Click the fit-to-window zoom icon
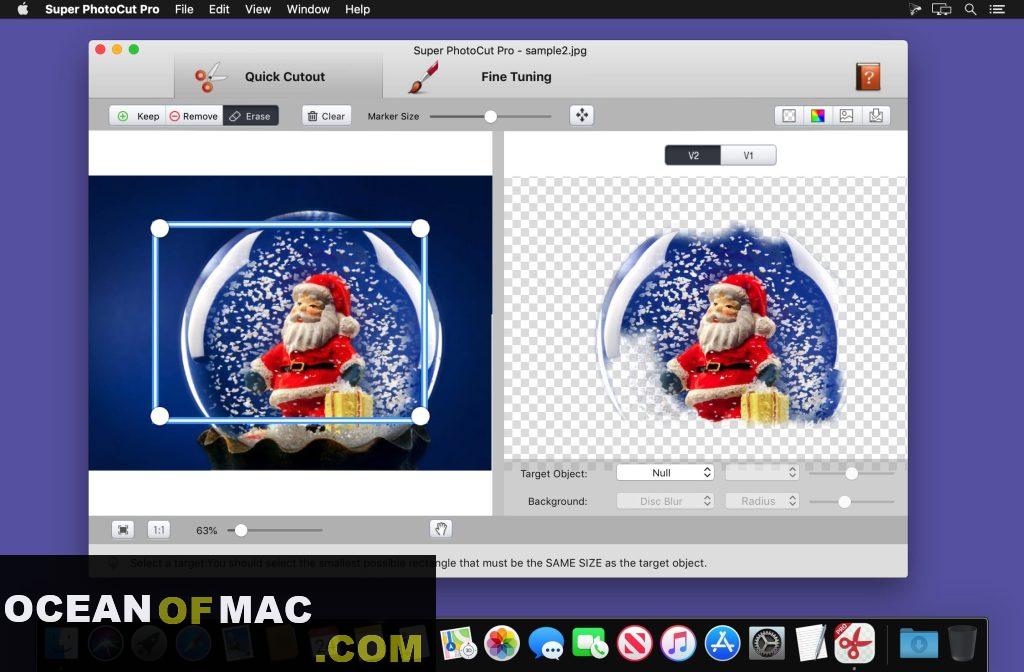 tap(123, 530)
